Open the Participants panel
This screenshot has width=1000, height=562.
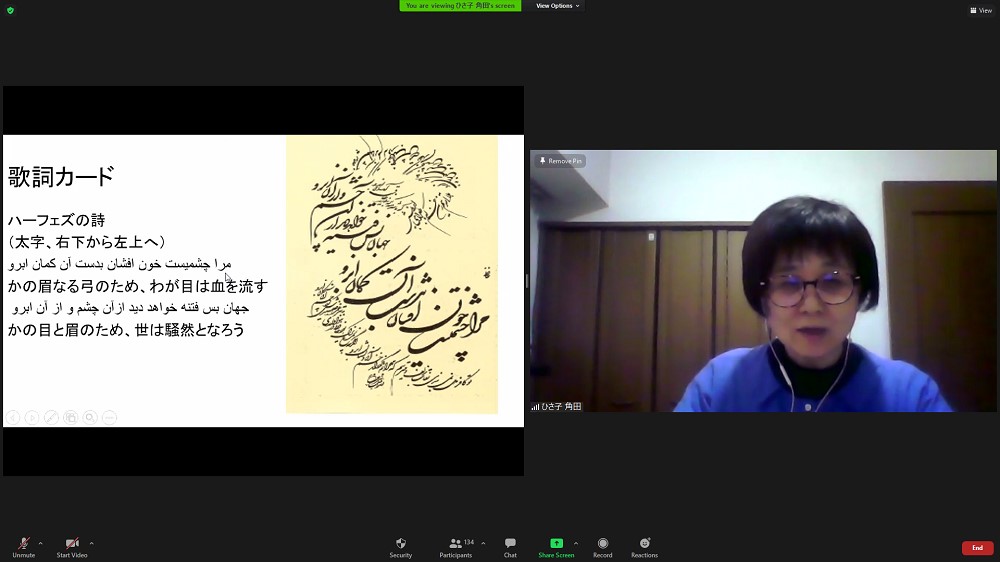click(x=455, y=546)
